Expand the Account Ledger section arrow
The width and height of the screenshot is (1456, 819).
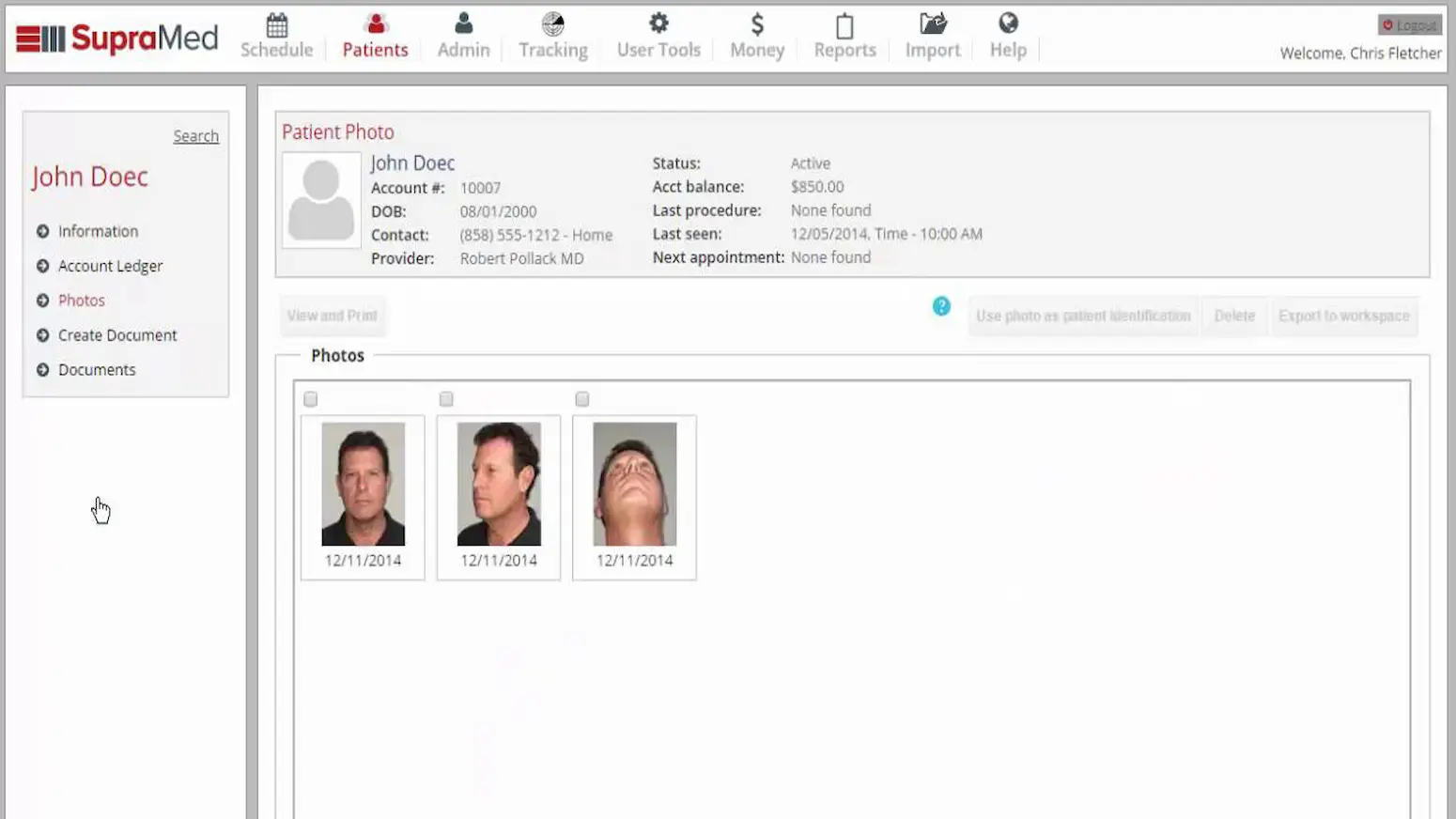tap(41, 266)
